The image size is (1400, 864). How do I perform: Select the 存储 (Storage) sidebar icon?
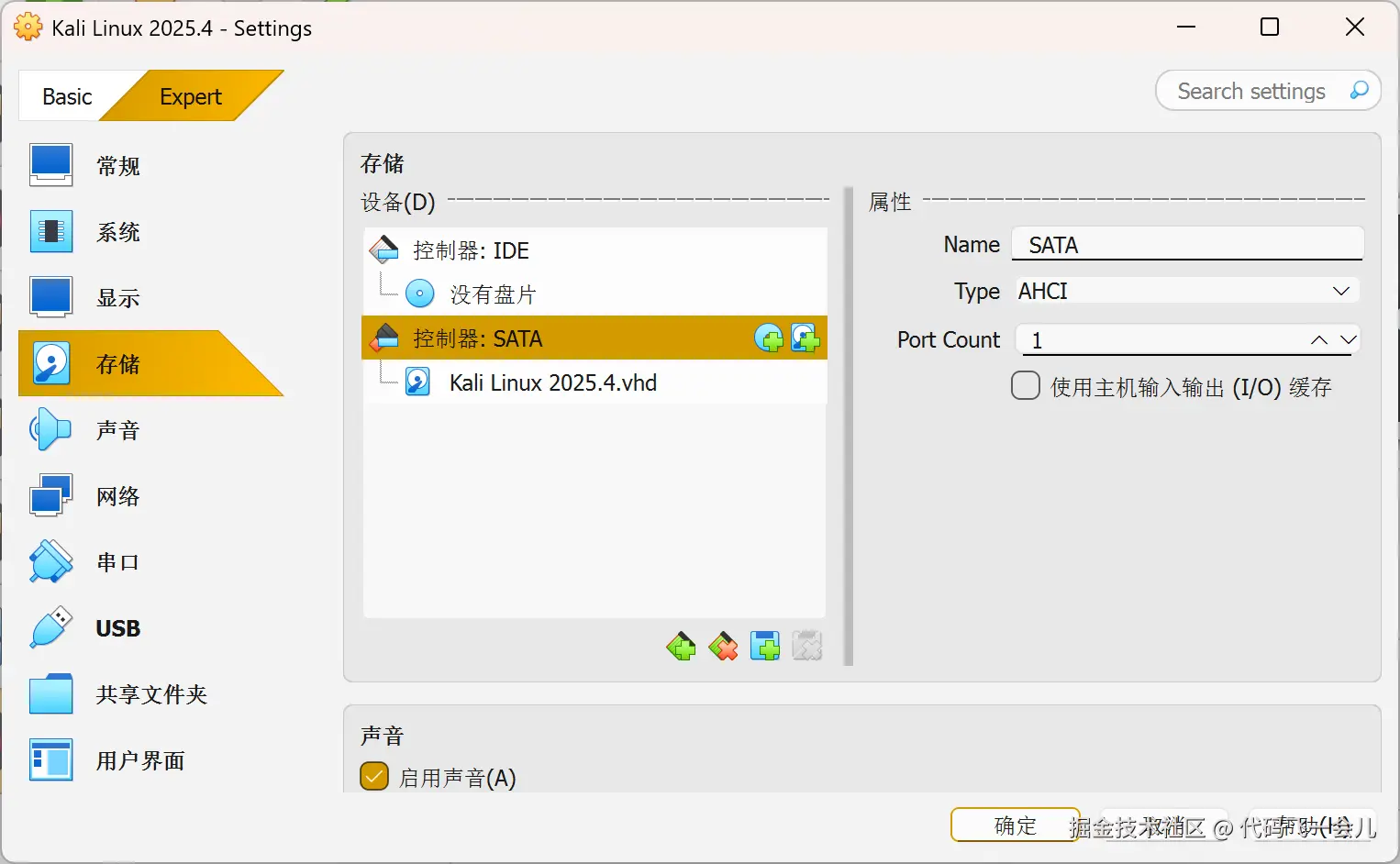coord(50,363)
